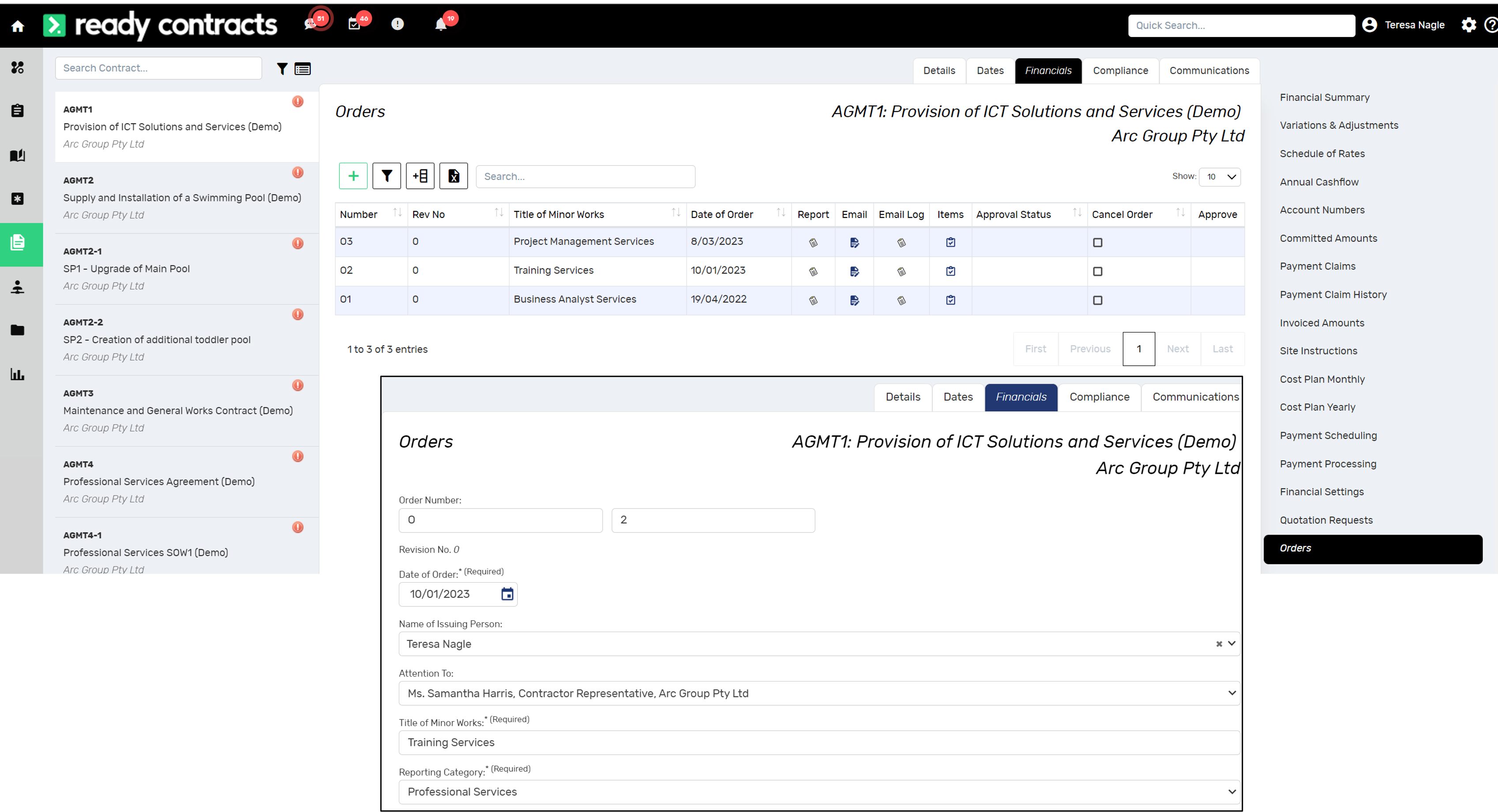Clear the Teresa Nagle issuing person selection

[x=1219, y=644]
